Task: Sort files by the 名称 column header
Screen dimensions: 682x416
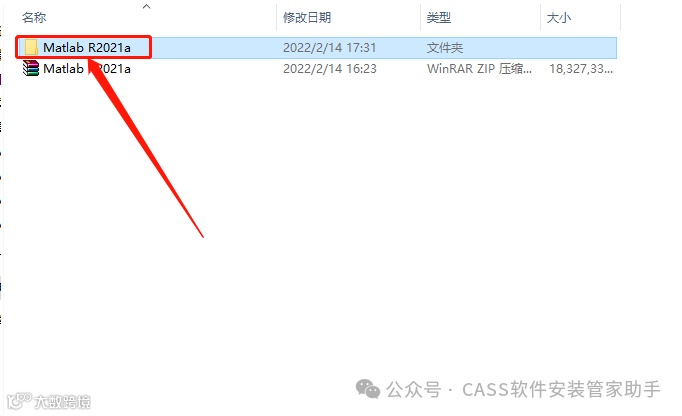Action: click(34, 18)
